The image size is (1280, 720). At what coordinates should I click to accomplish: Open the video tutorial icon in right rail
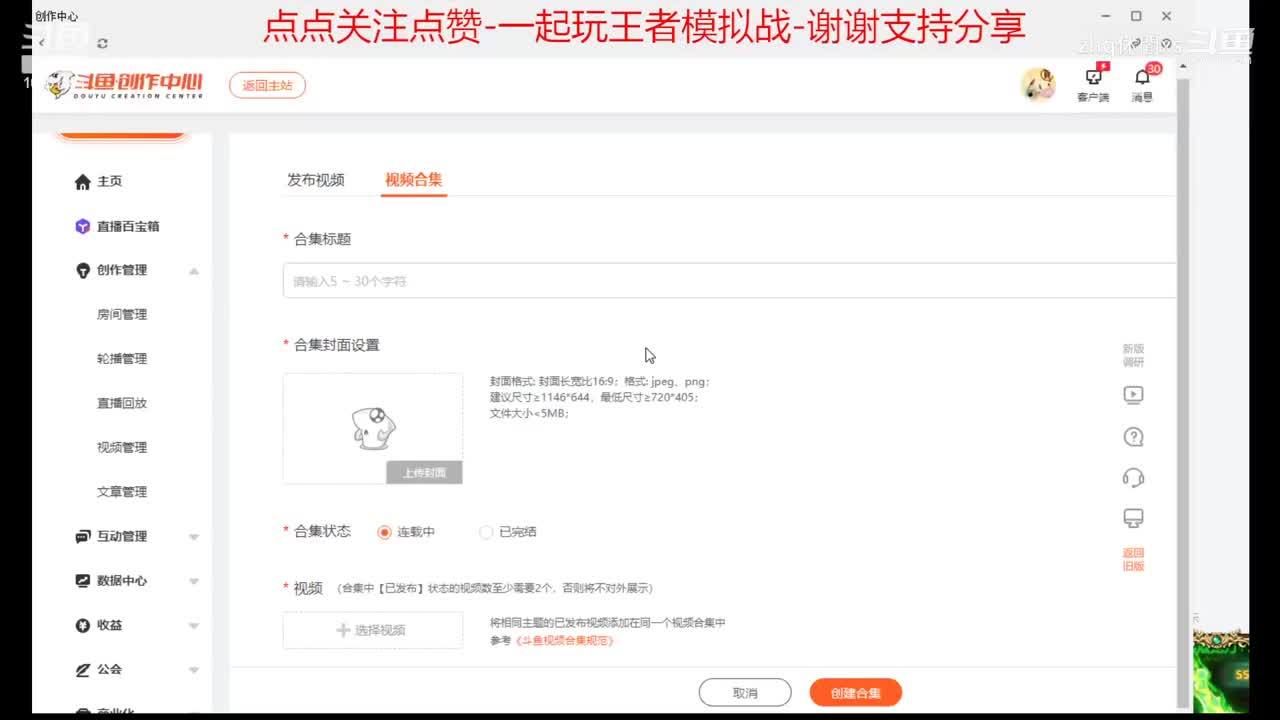1133,395
